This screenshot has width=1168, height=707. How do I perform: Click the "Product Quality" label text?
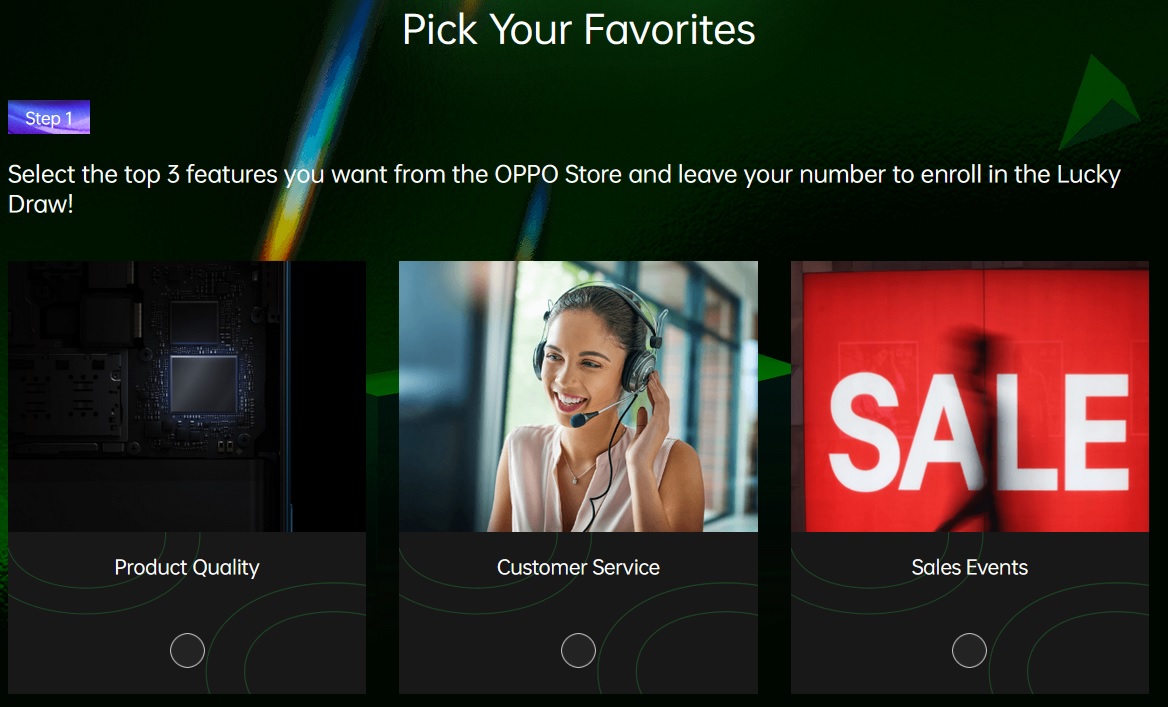pos(187,568)
